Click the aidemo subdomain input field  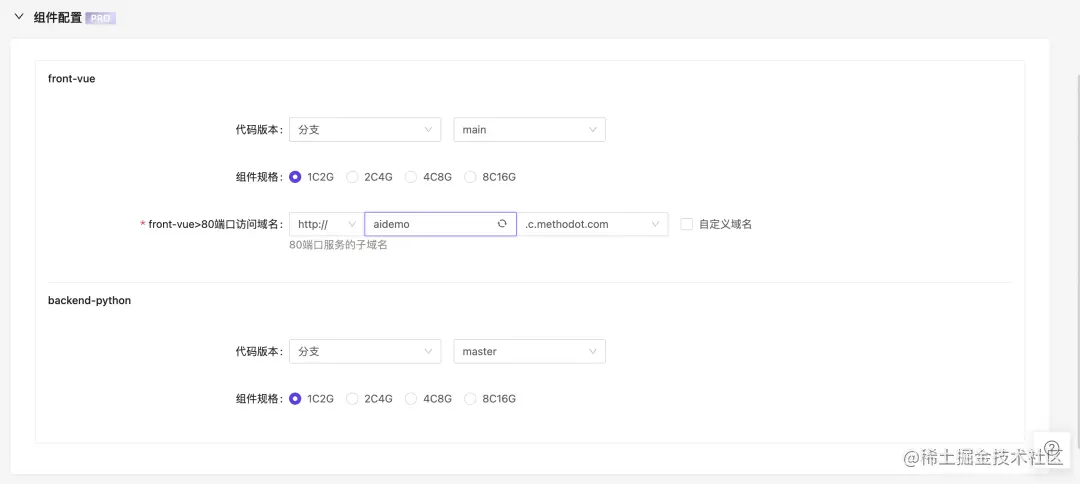click(428, 224)
